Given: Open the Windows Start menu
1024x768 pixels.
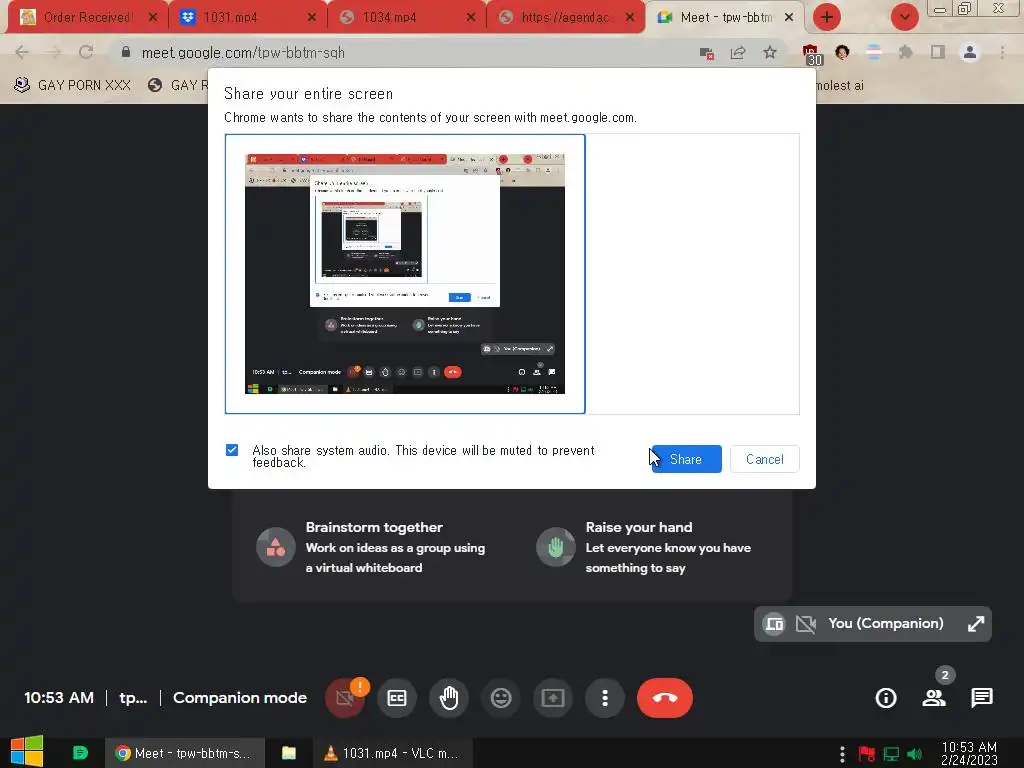Looking at the screenshot, I should [x=27, y=752].
